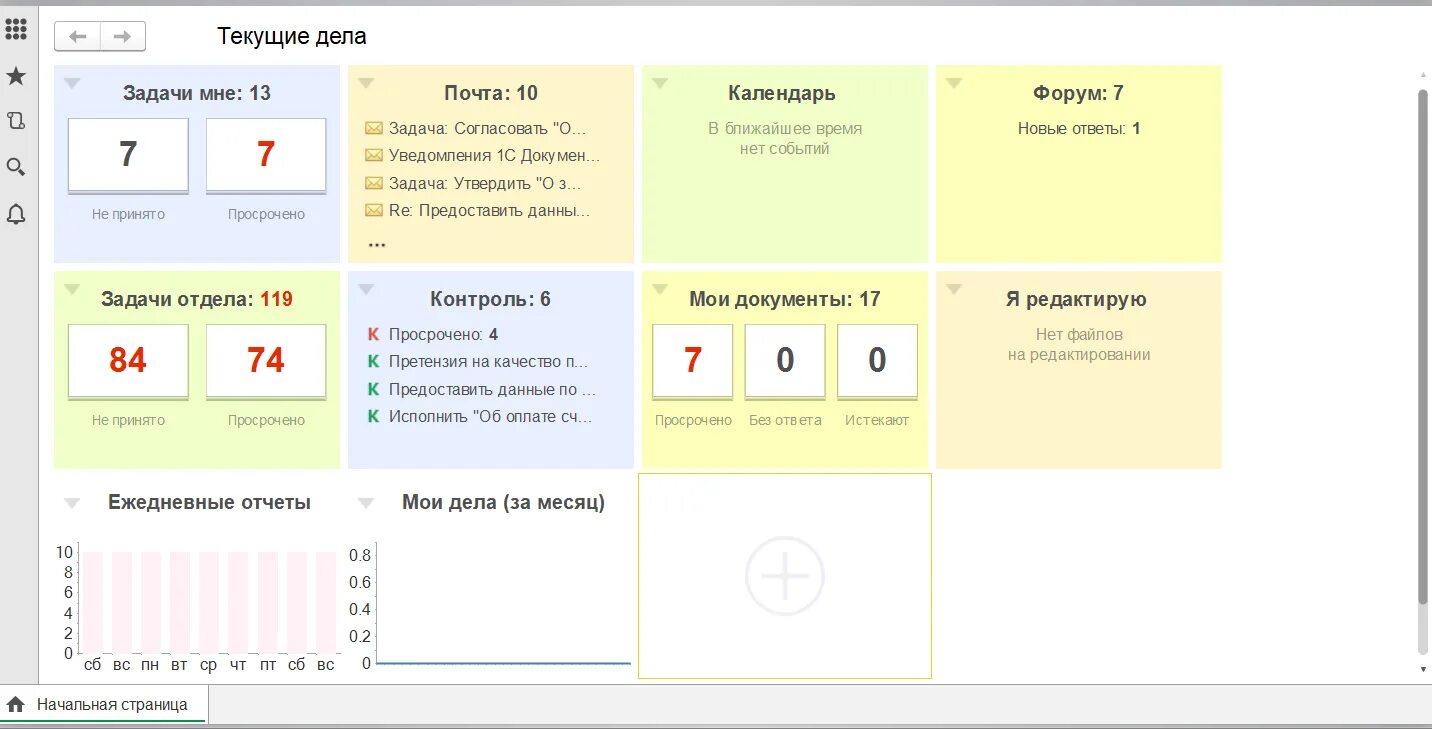Open Мои документы overdue count 7
The height and width of the screenshot is (729, 1432).
tap(693, 361)
